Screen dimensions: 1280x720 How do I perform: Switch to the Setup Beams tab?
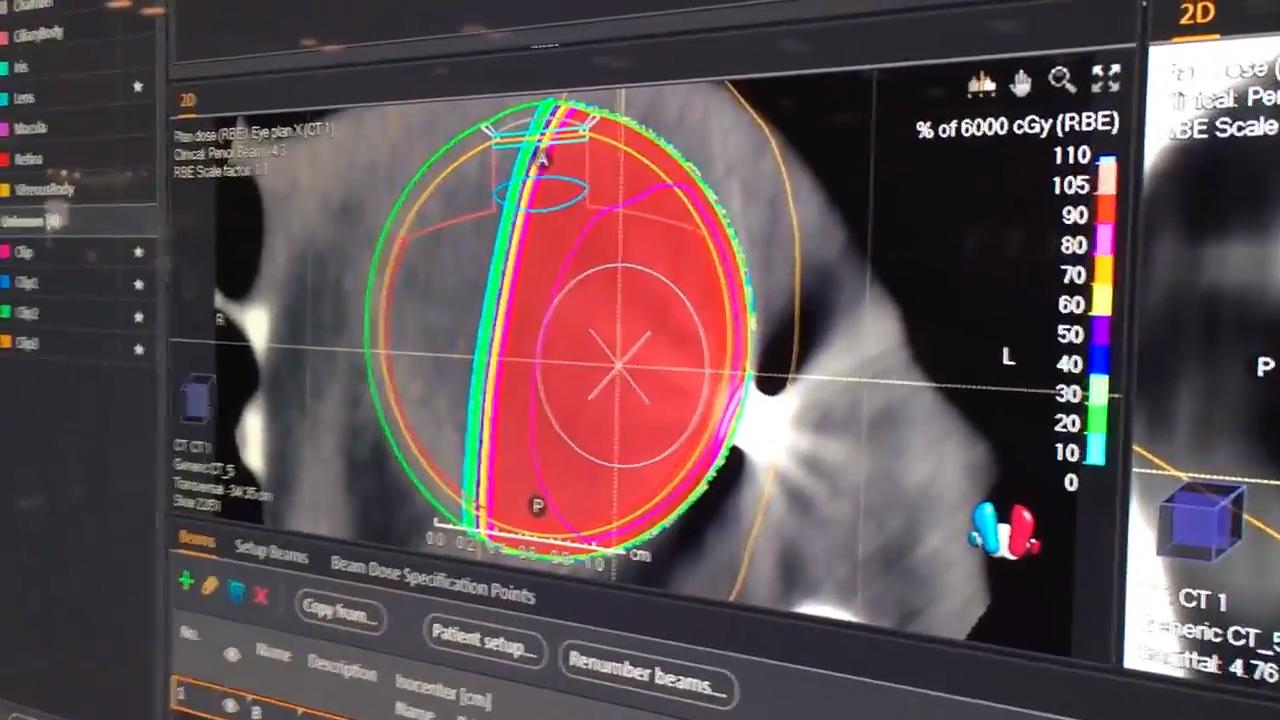[271, 551]
